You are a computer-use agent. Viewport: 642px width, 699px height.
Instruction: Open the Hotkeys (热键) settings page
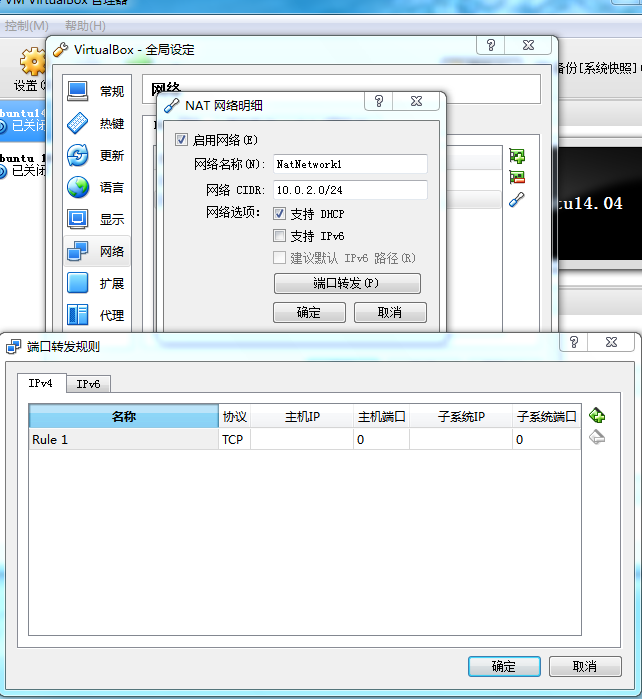[97, 123]
